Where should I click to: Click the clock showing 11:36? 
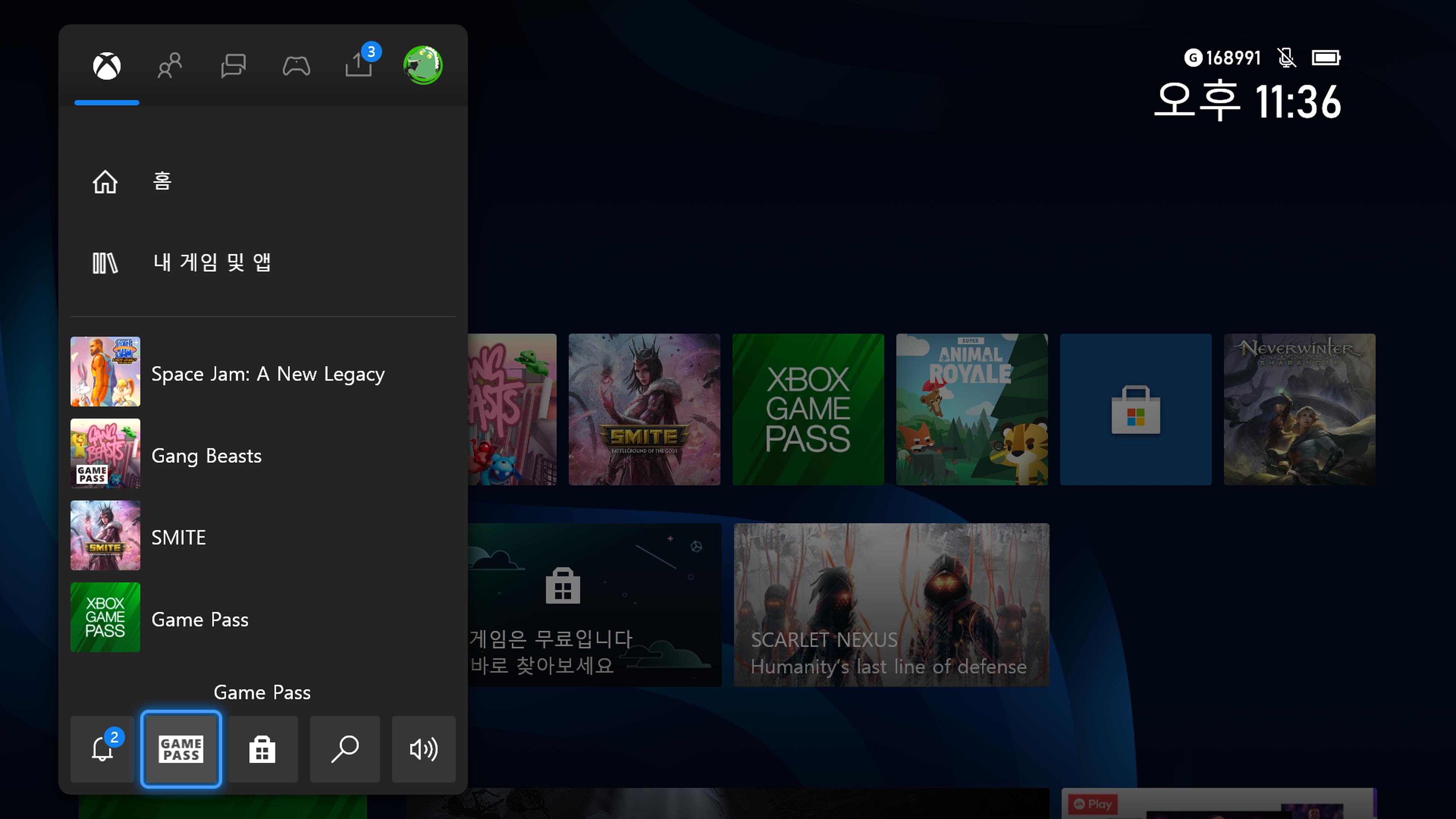pyautogui.click(x=1248, y=102)
